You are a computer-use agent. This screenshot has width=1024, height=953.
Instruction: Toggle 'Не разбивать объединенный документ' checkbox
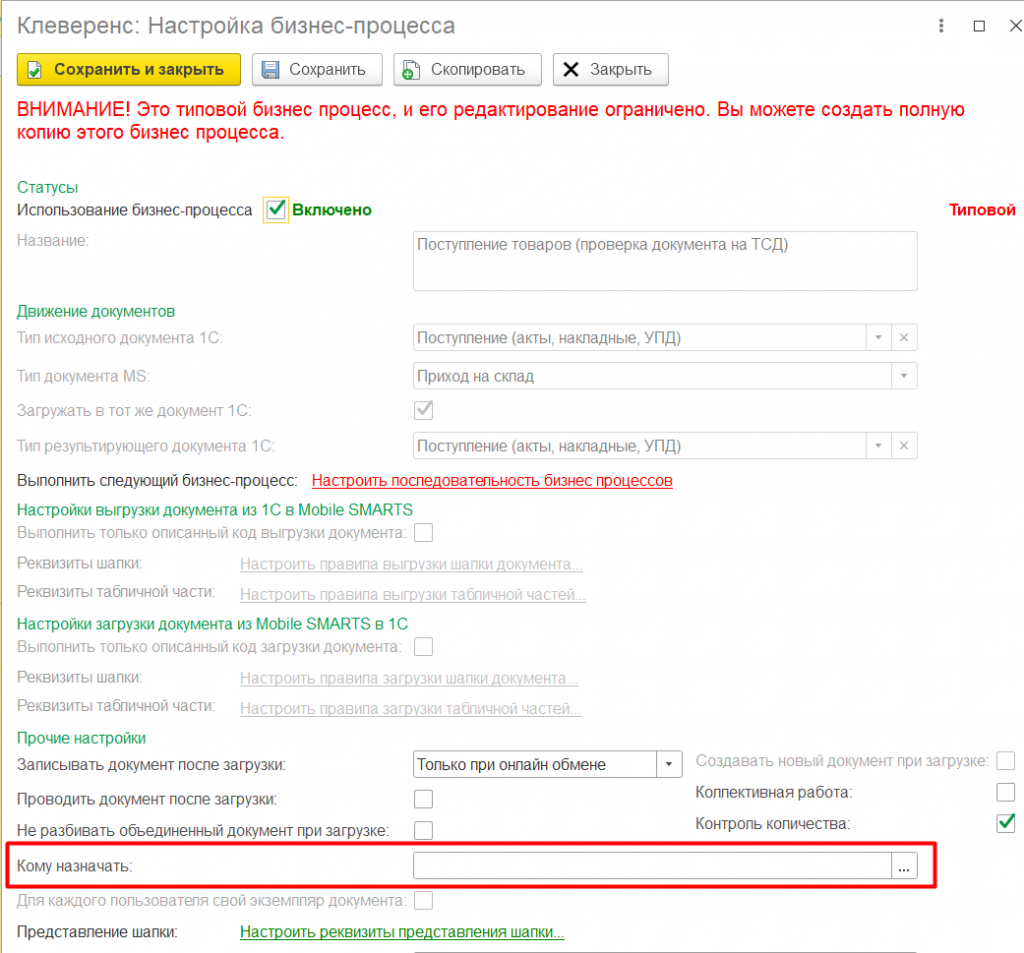(x=423, y=830)
